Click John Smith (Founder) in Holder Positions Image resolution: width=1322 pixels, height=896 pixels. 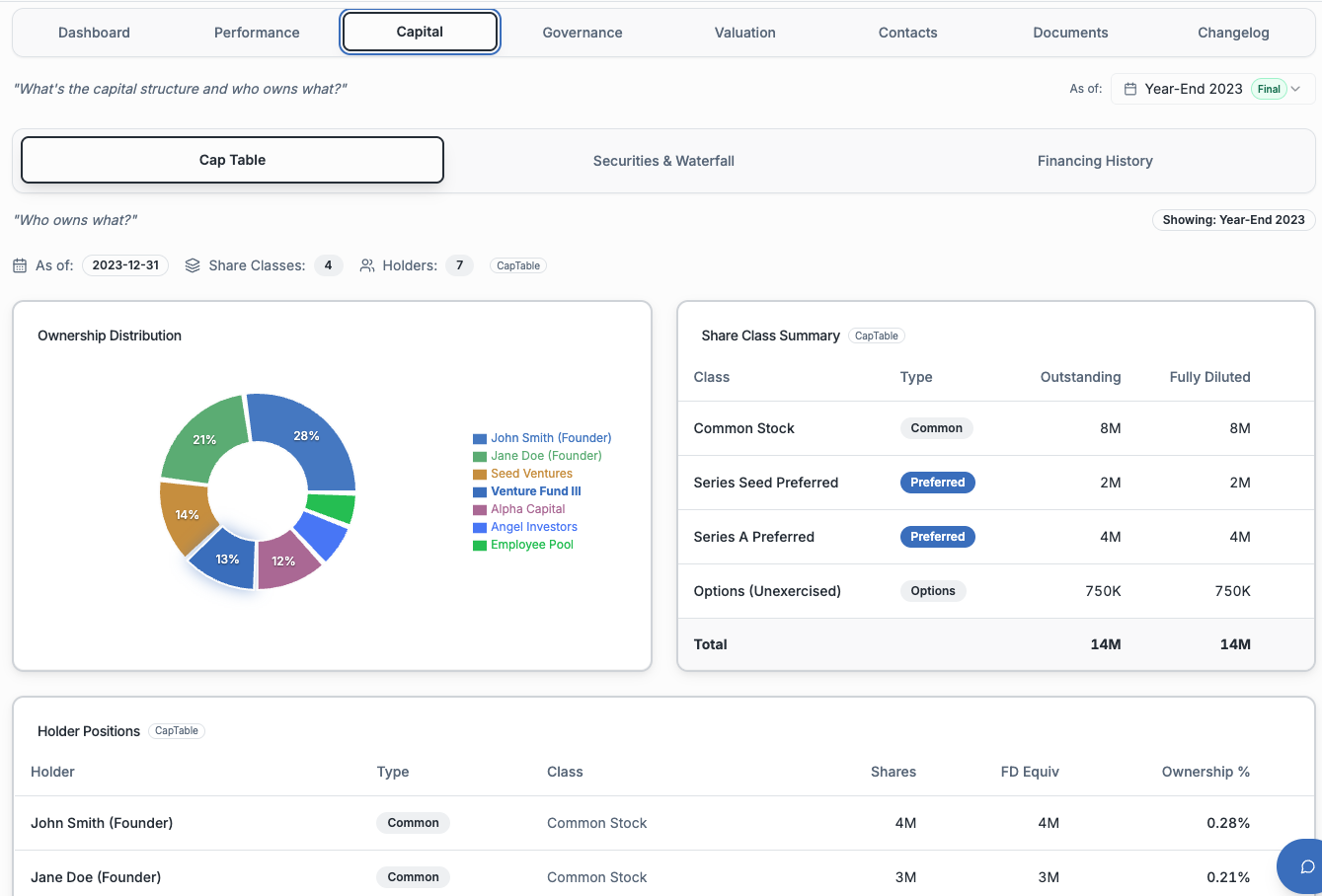tap(102, 823)
